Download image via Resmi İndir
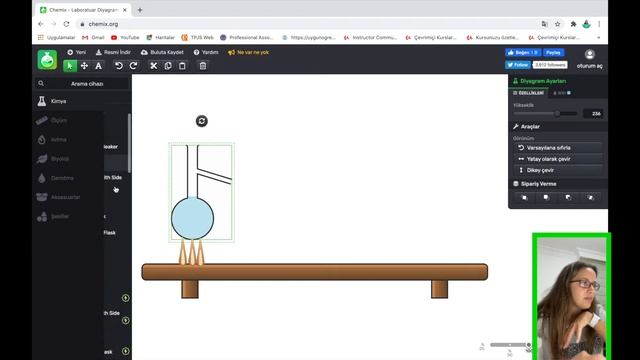Viewport: 640px width, 360px height. (x=113, y=52)
